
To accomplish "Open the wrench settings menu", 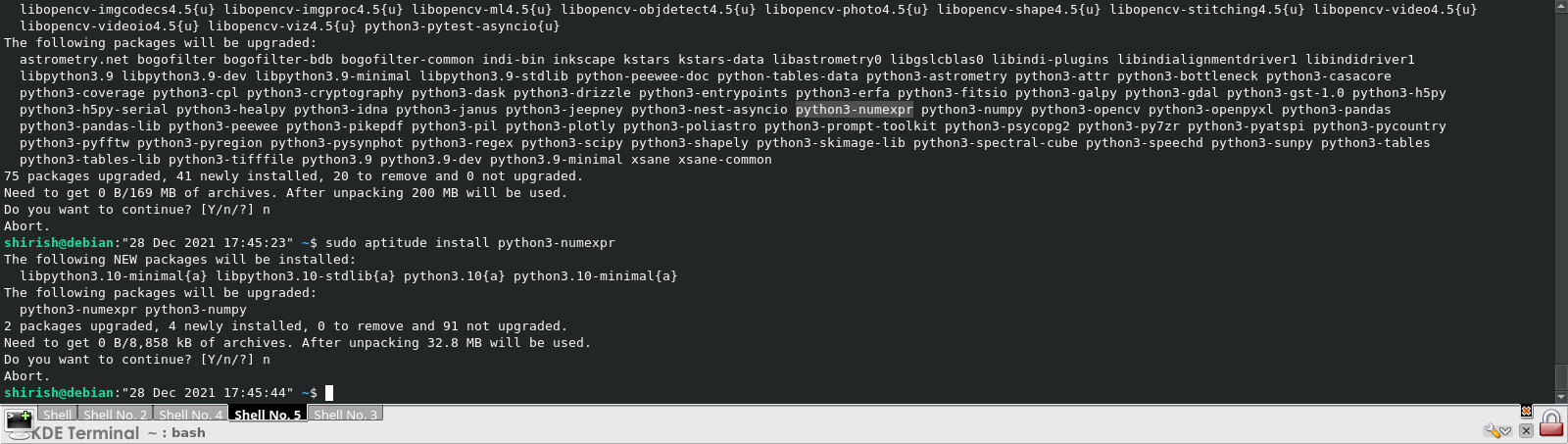I will [x=1492, y=430].
